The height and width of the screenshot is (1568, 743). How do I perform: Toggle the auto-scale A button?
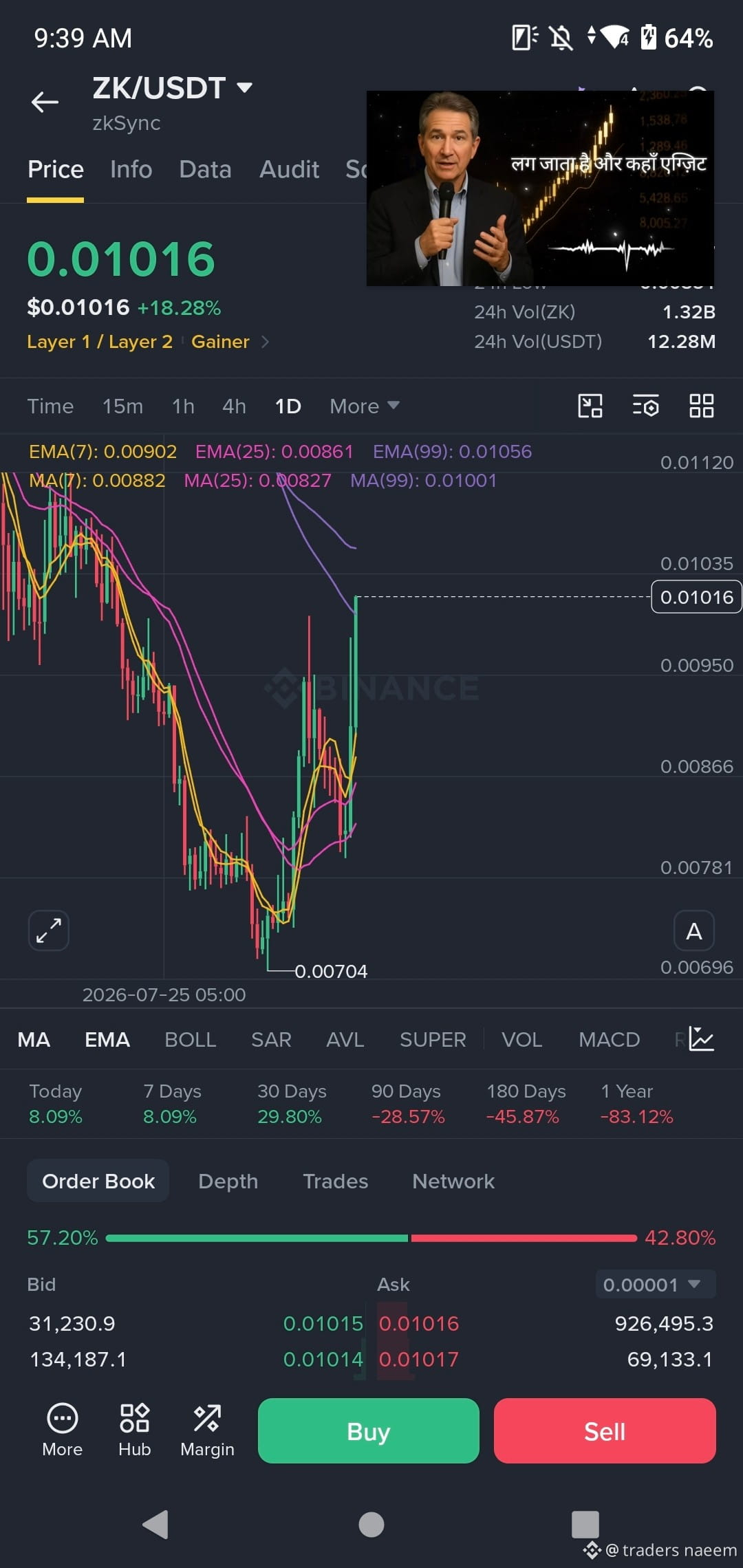694,931
